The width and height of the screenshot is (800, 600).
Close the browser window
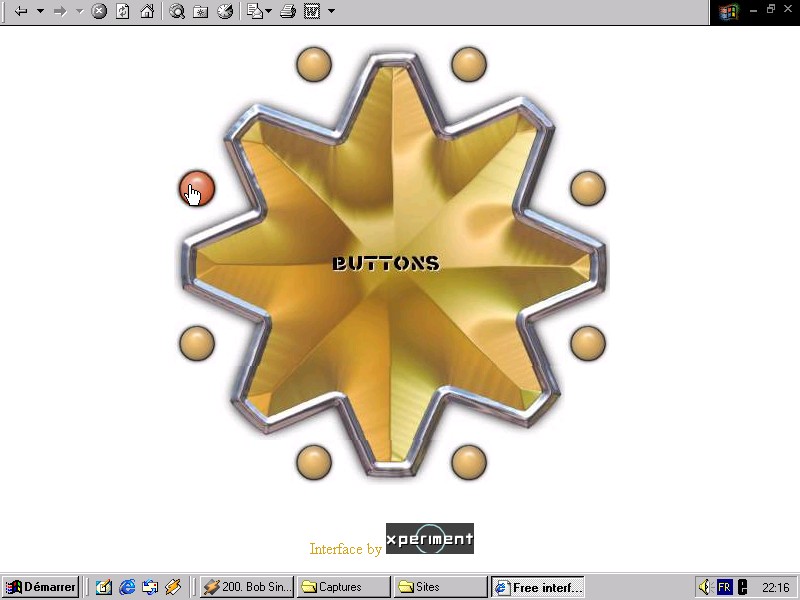pyautogui.click(x=788, y=9)
